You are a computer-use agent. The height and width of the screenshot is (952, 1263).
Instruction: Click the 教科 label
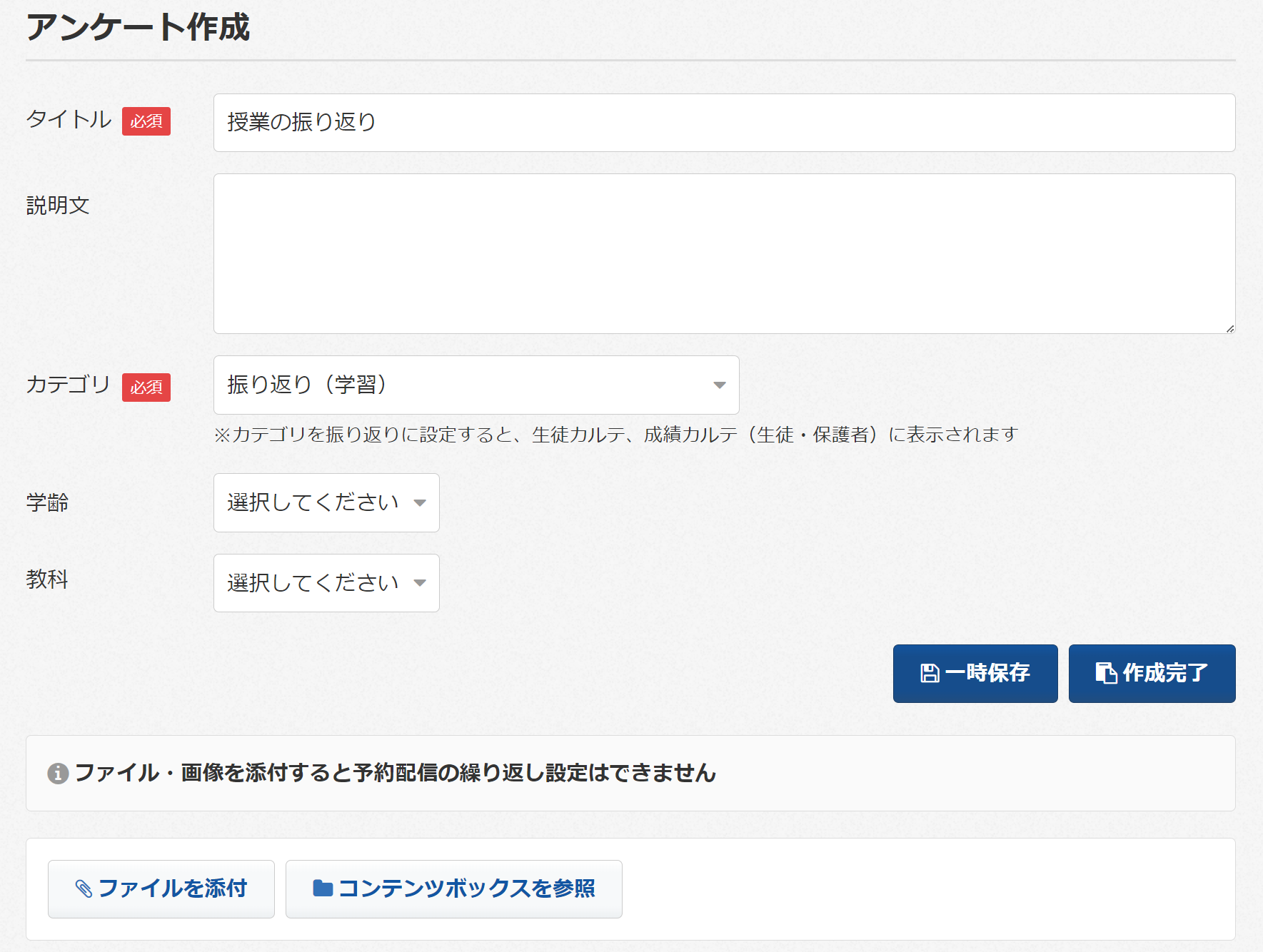(x=47, y=579)
